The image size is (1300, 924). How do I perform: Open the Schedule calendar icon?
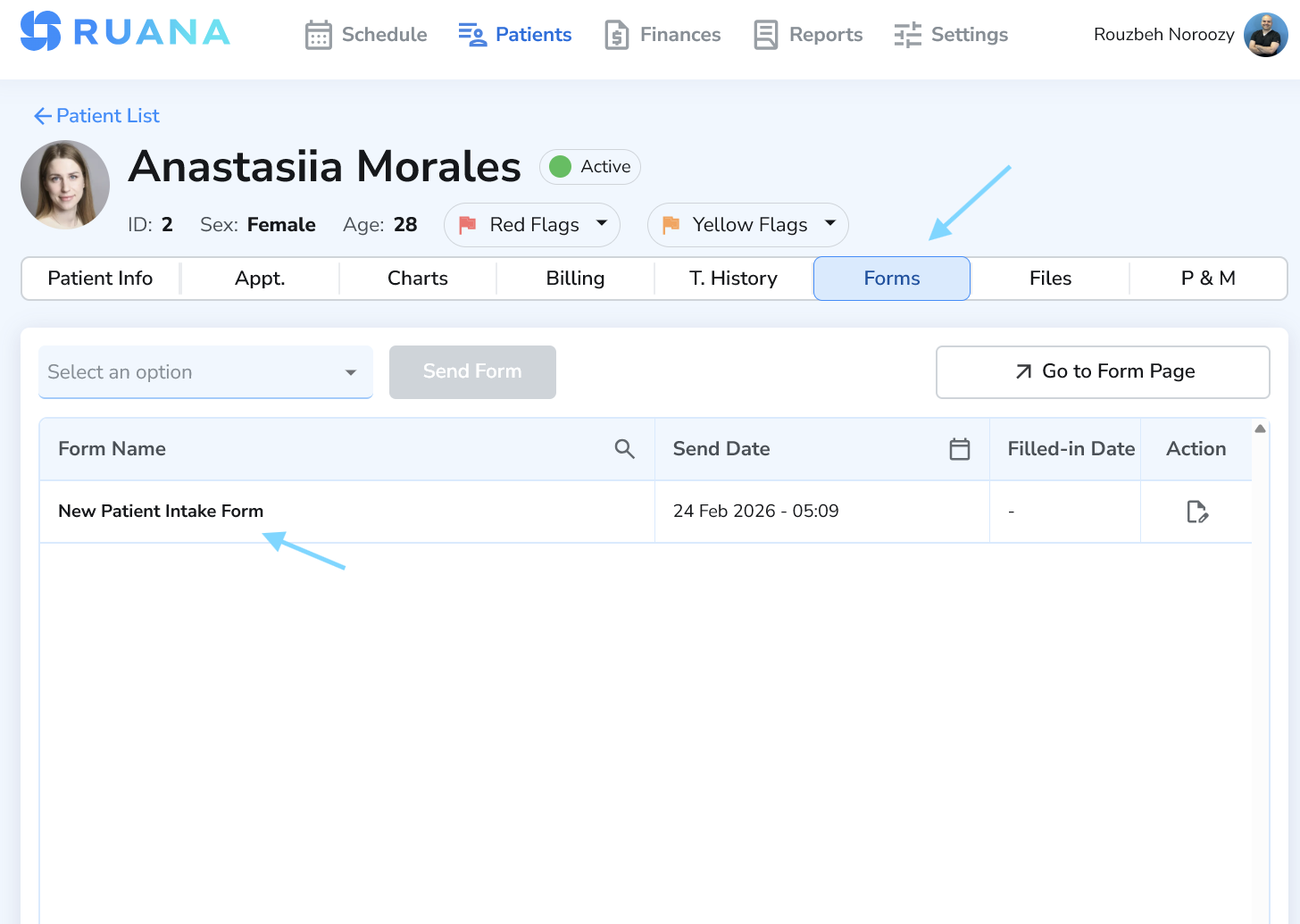pos(318,34)
